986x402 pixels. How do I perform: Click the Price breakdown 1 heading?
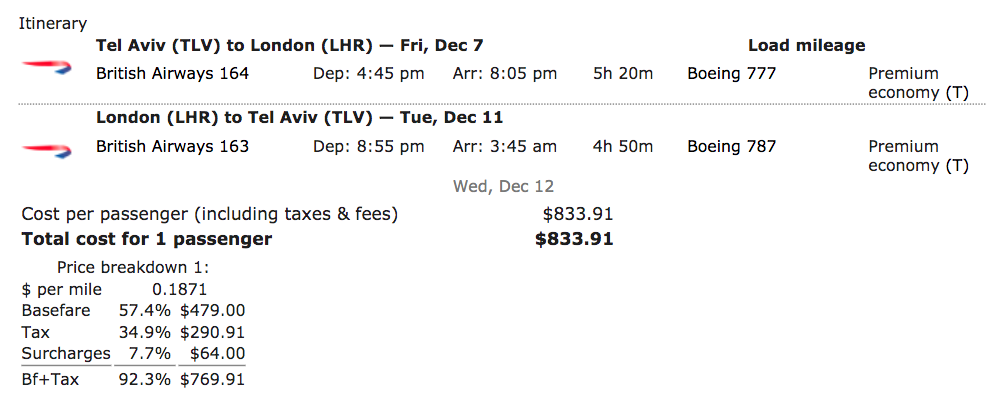click(x=133, y=267)
